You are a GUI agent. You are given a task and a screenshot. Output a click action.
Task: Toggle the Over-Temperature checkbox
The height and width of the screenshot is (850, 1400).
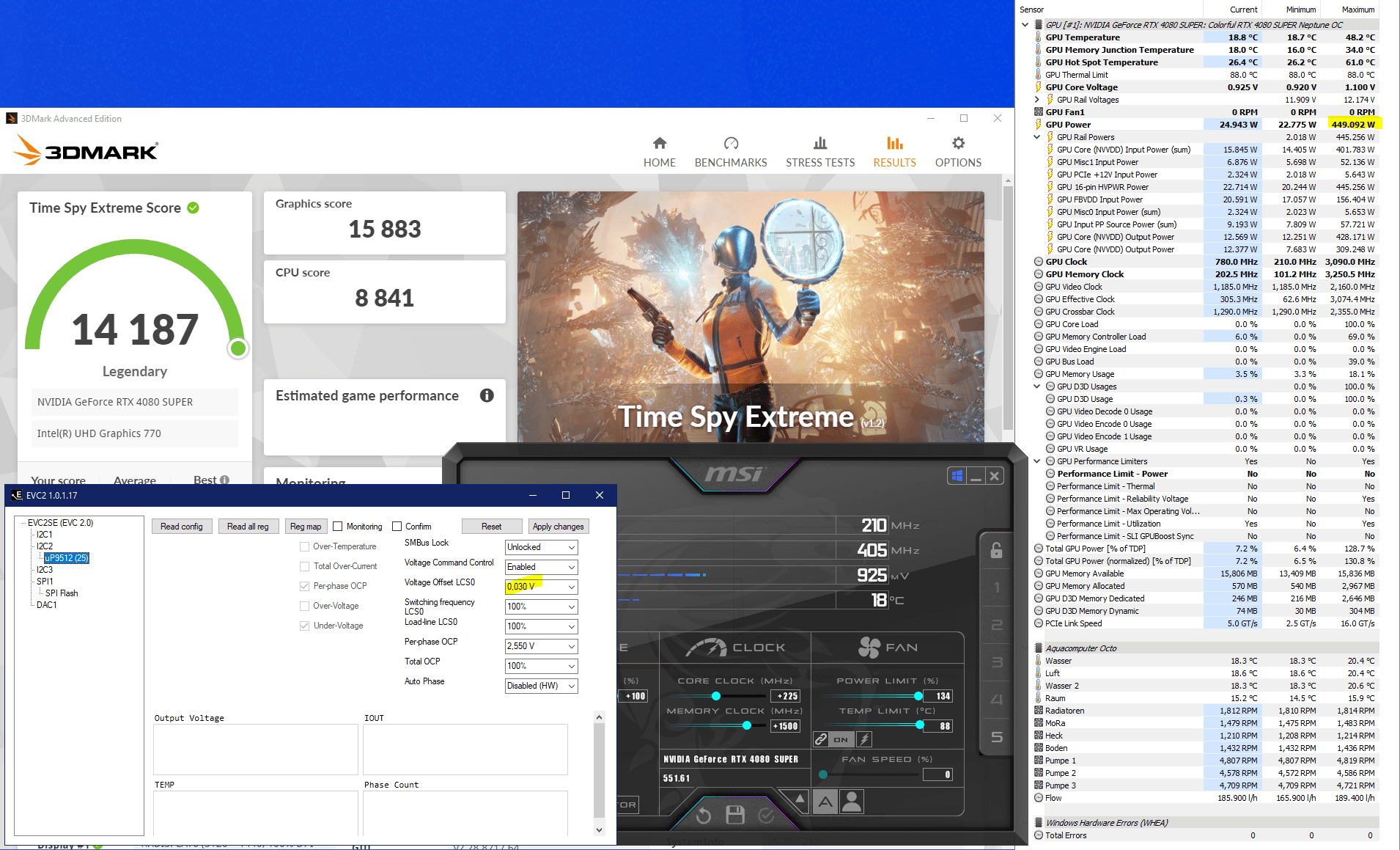tap(304, 546)
